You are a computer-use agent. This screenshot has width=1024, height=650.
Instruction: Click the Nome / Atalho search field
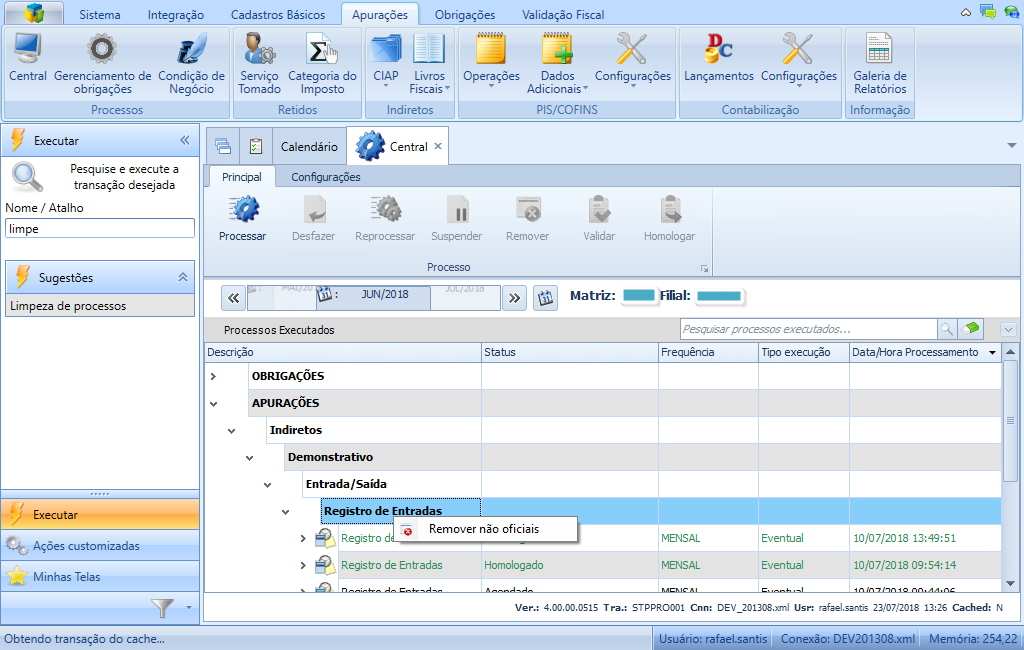(x=99, y=228)
